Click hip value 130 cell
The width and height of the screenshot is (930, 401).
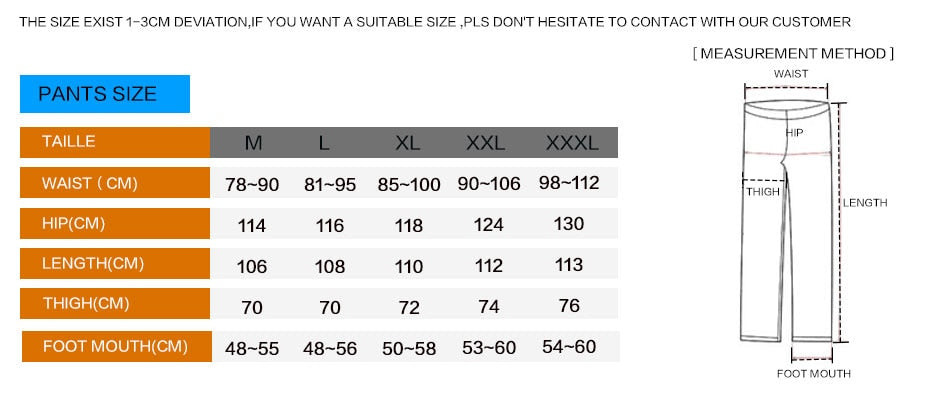[569, 224]
